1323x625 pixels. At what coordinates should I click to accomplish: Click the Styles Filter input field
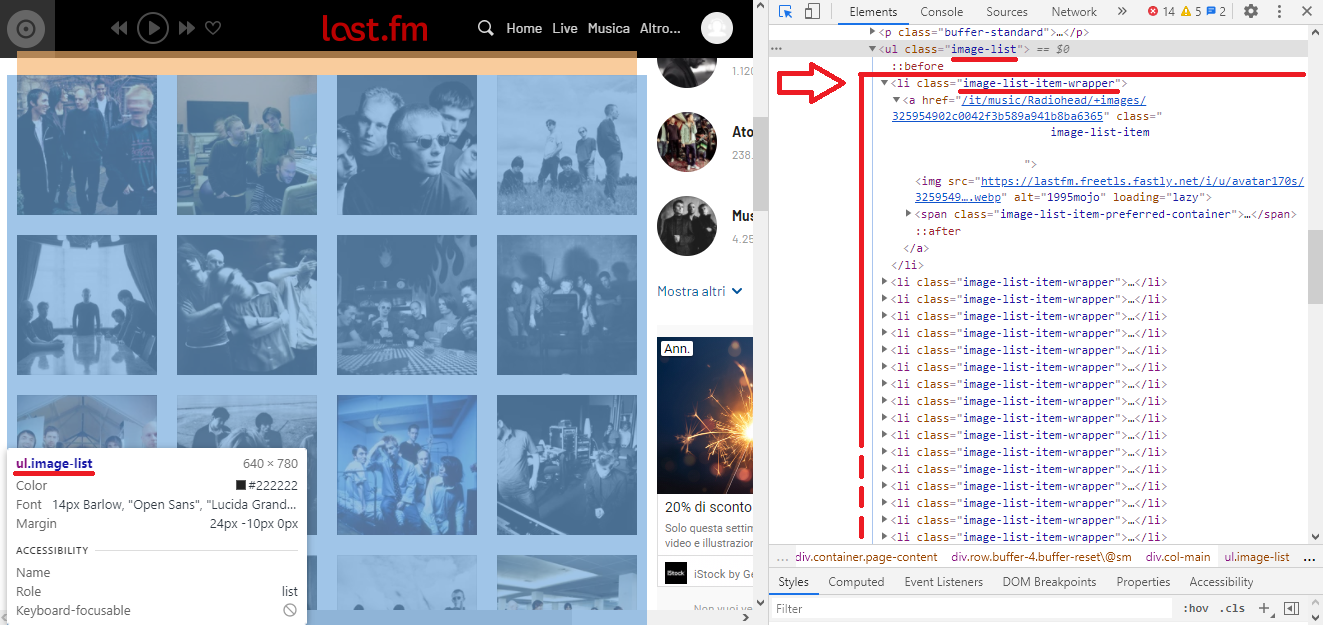click(x=972, y=608)
